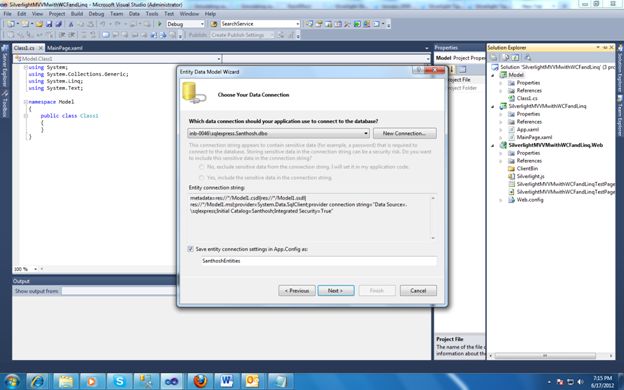Select Web.config in Solution Explorer
The image size is (624, 390).
[530, 200]
